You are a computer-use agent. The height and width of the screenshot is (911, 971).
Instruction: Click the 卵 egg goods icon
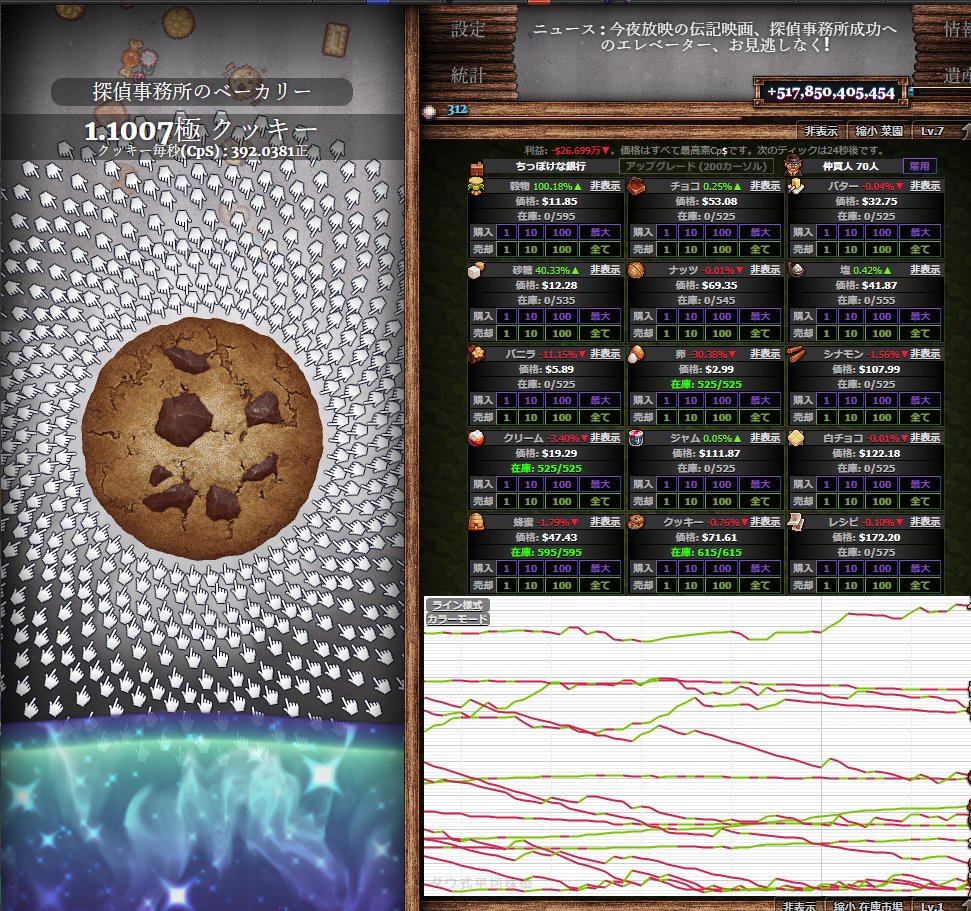(636, 354)
